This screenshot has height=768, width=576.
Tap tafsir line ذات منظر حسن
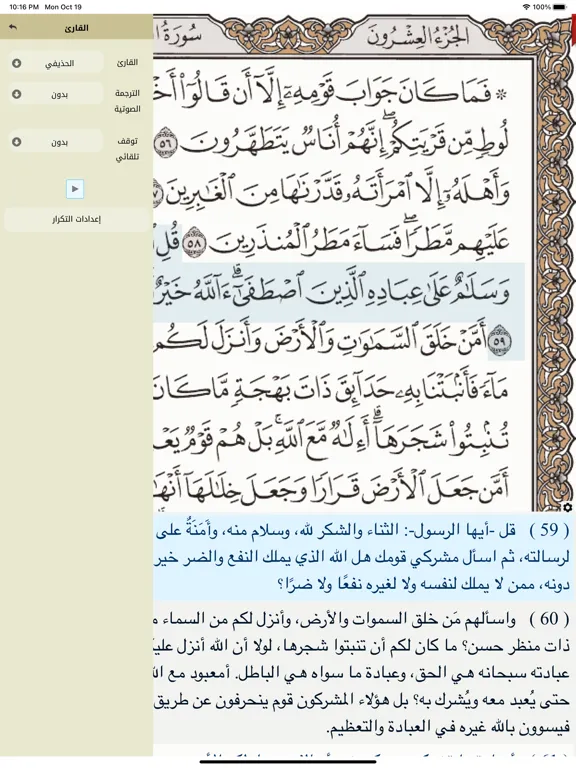[362, 647]
